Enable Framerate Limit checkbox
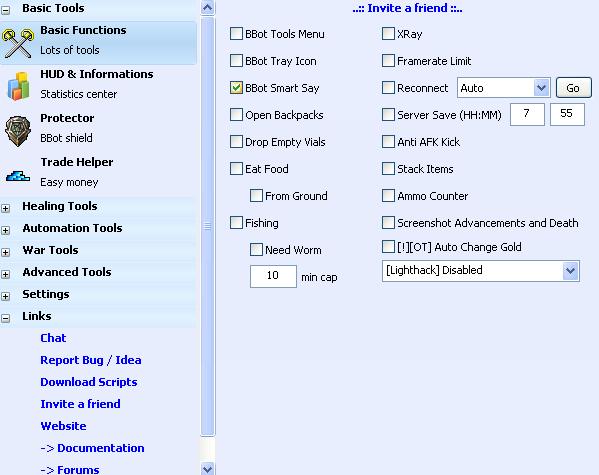The height and width of the screenshot is (475, 599). (388, 60)
